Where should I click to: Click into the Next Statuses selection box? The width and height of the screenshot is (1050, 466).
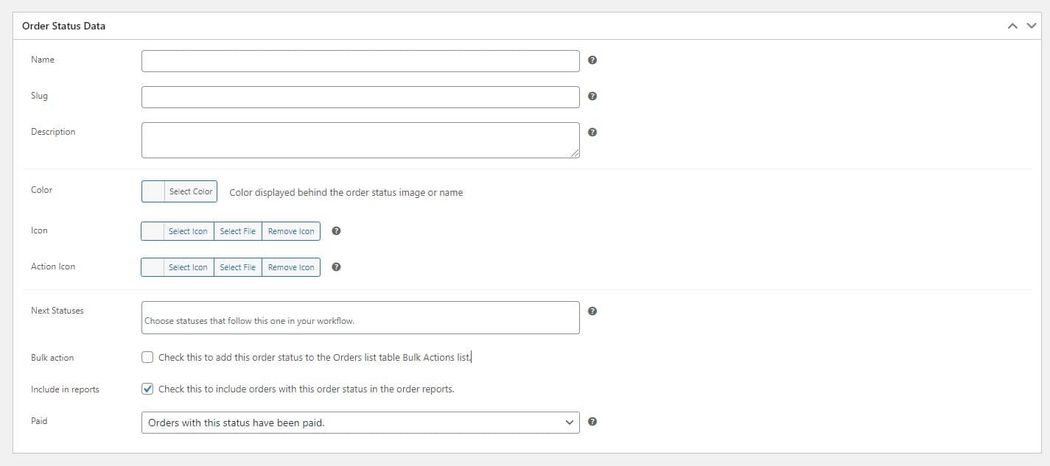tap(360, 318)
